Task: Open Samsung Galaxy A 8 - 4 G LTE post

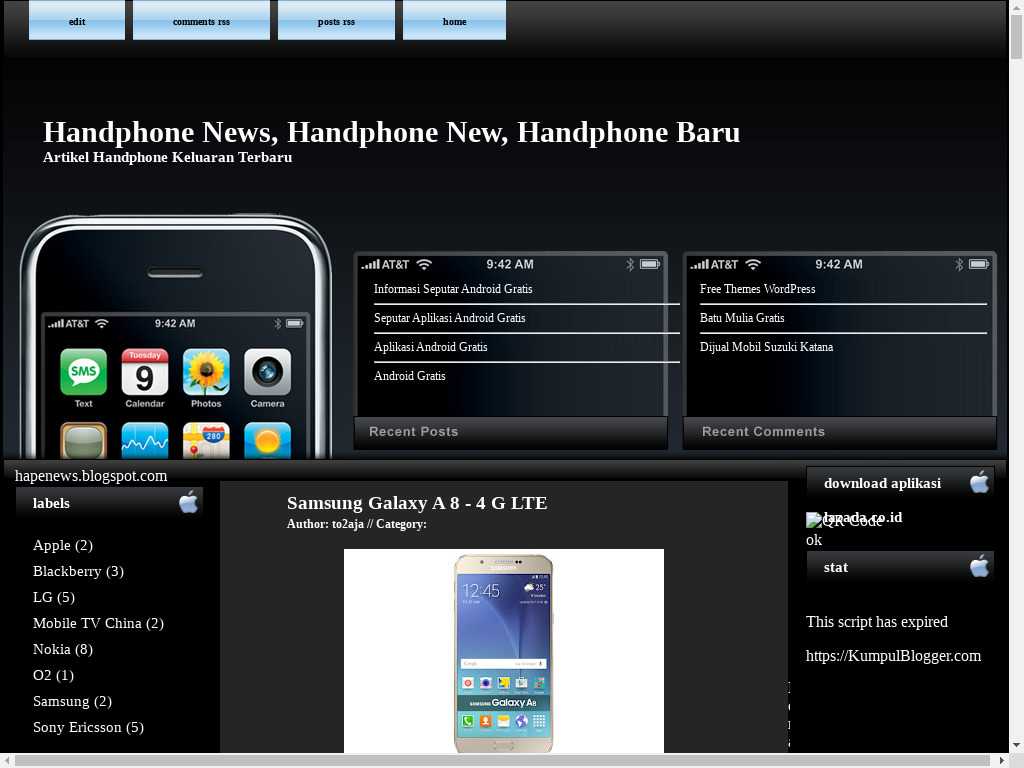Action: tap(417, 503)
